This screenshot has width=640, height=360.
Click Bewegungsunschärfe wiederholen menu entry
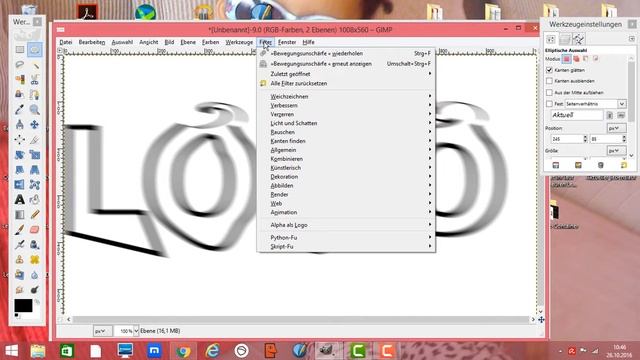click(346, 53)
